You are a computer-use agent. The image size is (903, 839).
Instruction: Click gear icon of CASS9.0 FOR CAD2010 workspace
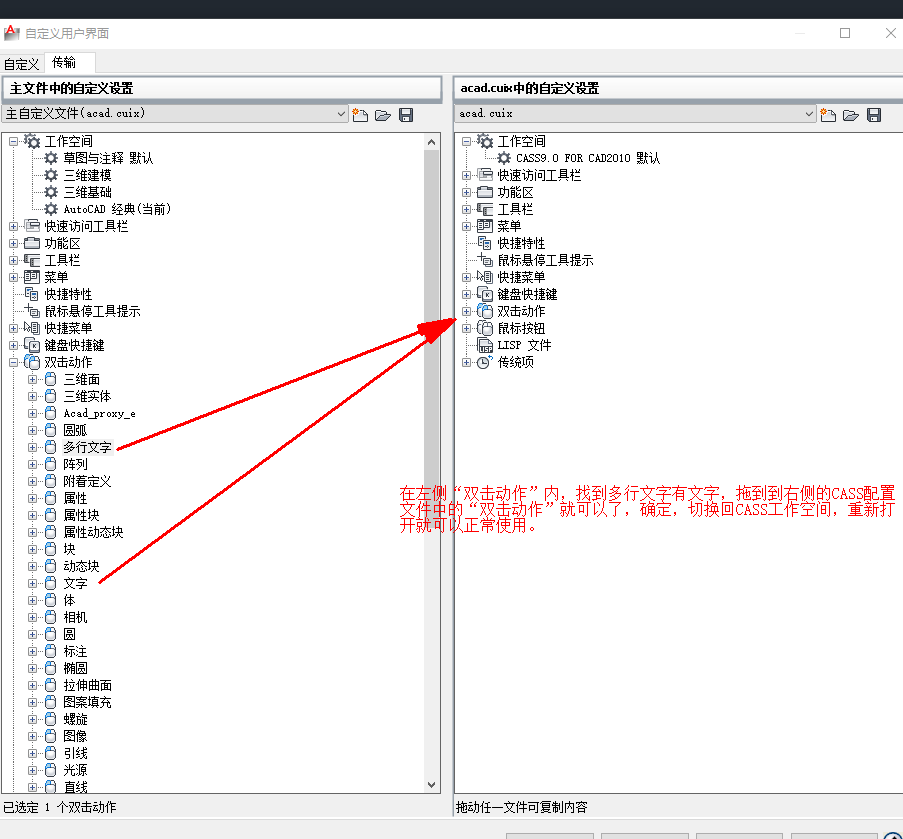tap(504, 158)
